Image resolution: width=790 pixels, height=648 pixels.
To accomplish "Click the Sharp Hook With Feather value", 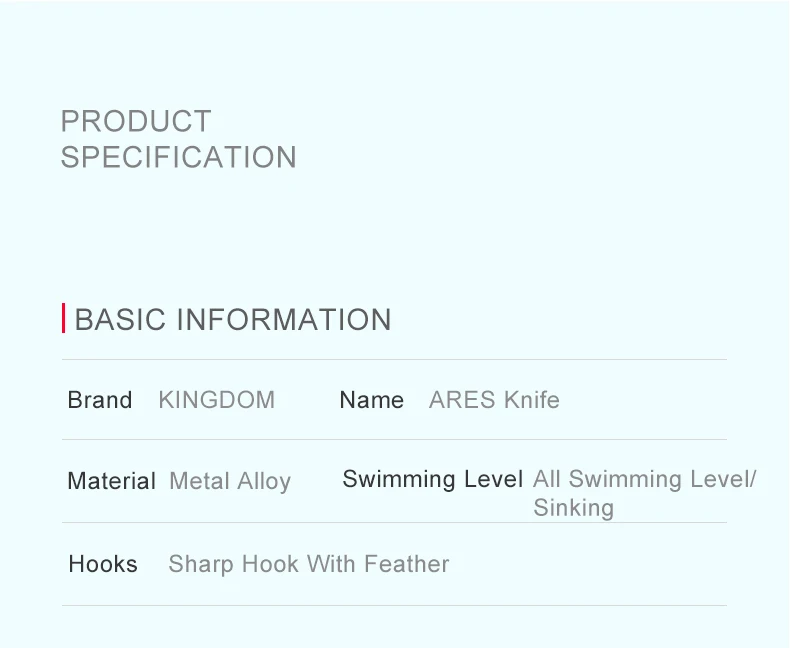I will click(x=309, y=564).
